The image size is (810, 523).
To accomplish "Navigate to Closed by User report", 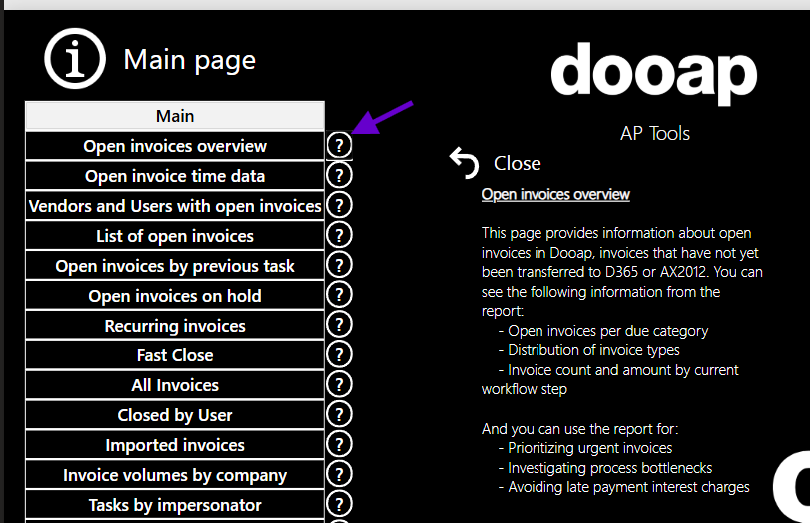I will click(x=175, y=415).
